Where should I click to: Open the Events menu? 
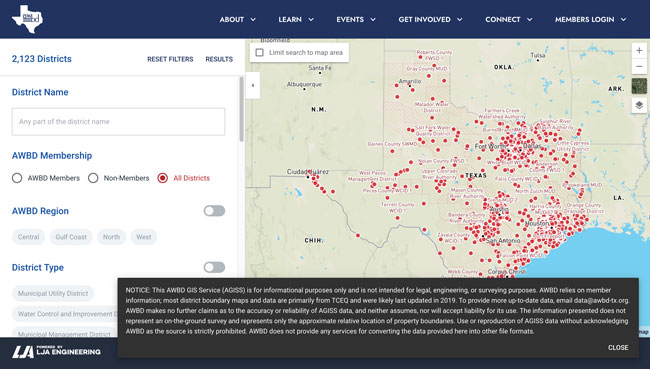click(356, 19)
